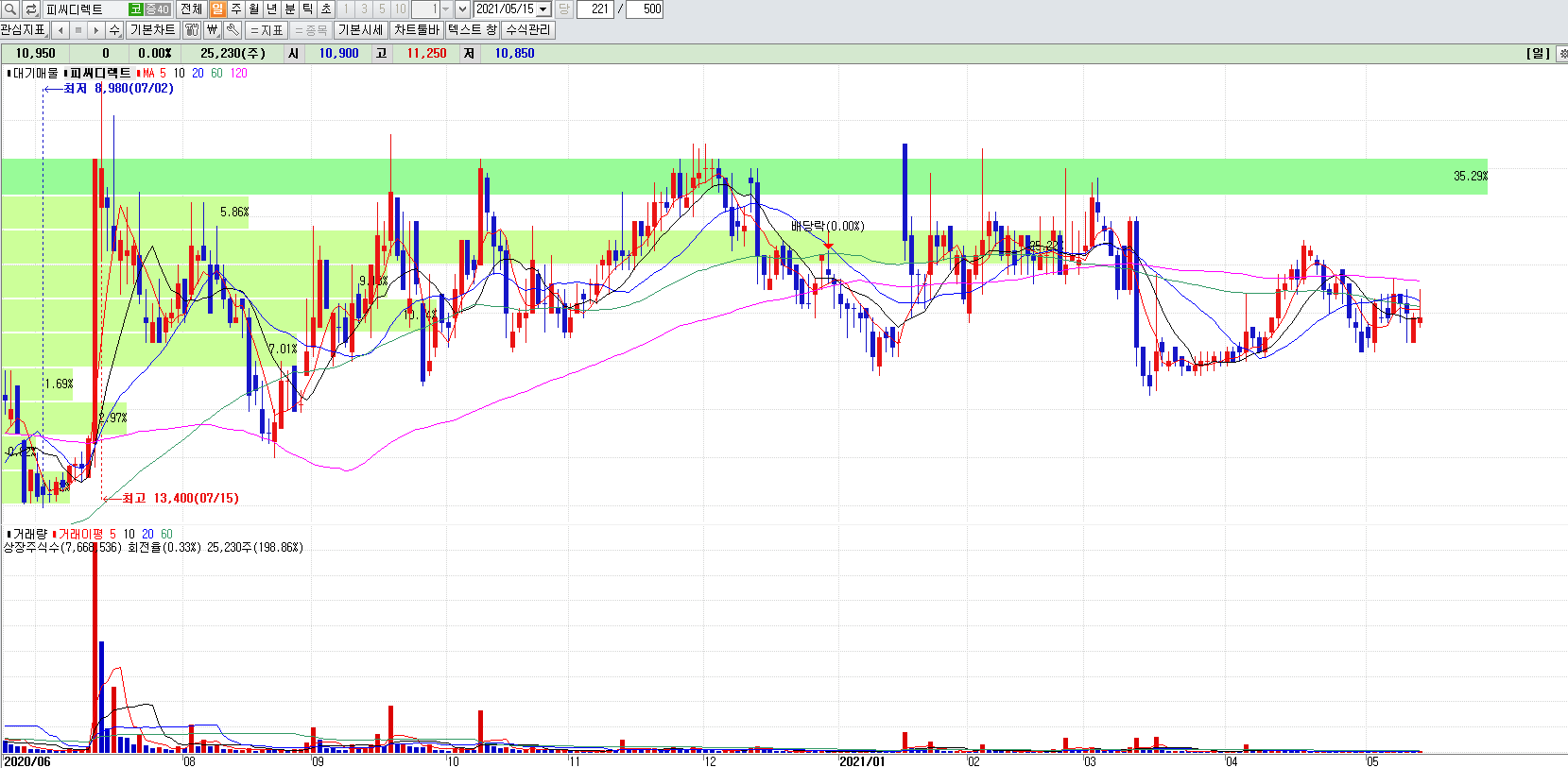Click the blue MA 20 legend color
The image size is (1568, 768).
198,73
